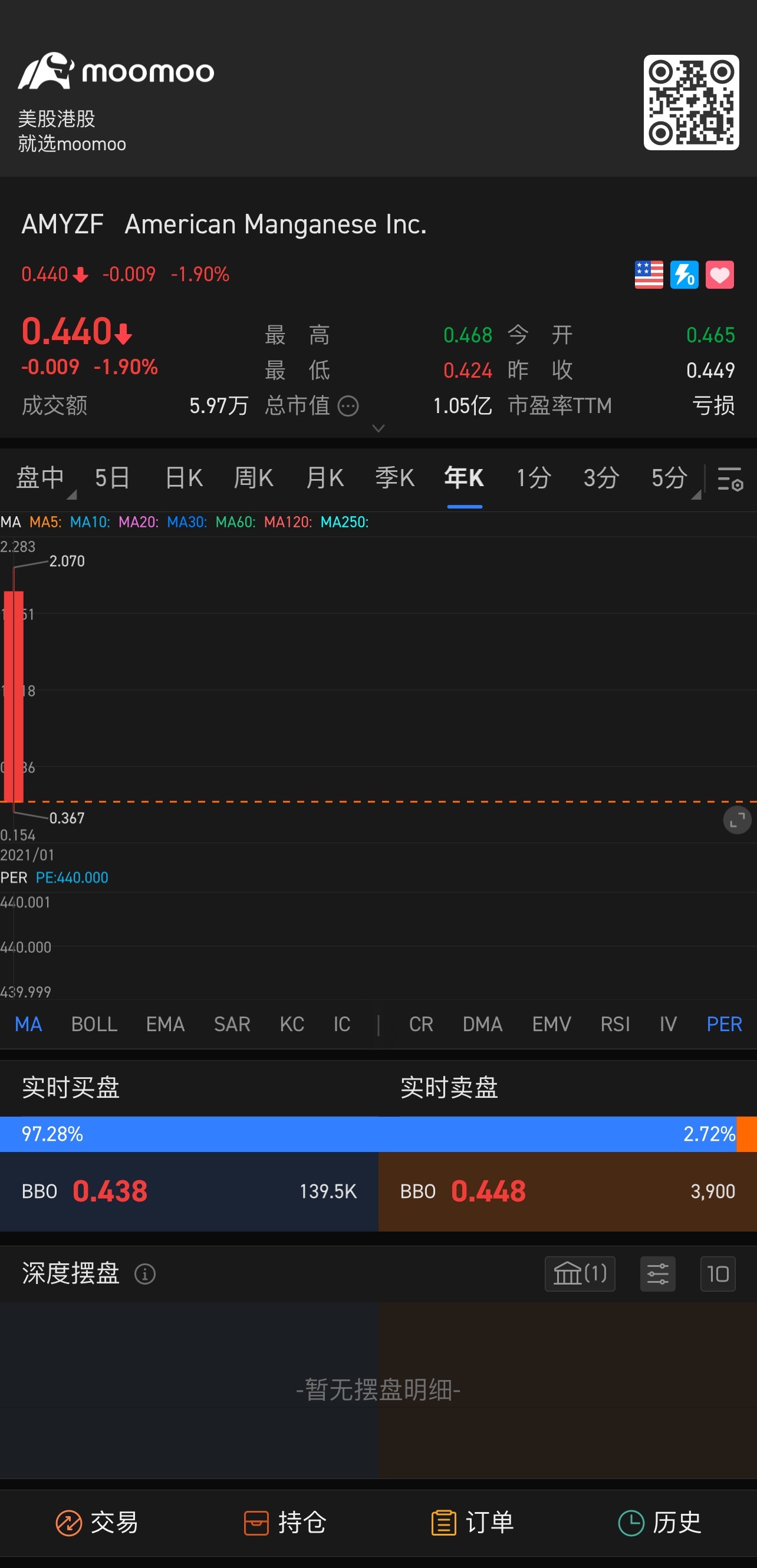Select the SAR indicator
The width and height of the screenshot is (757, 1568).
[x=232, y=1025]
